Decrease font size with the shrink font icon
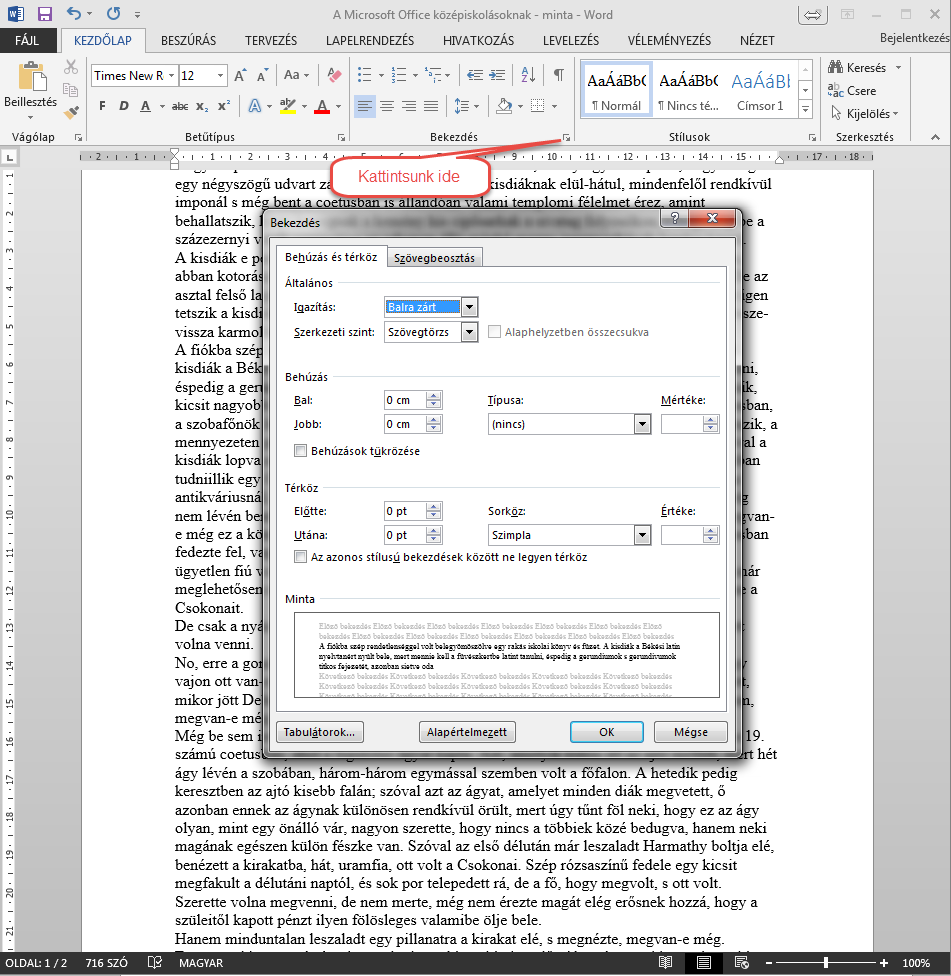Viewport: 951px width, 976px height. (x=262, y=76)
